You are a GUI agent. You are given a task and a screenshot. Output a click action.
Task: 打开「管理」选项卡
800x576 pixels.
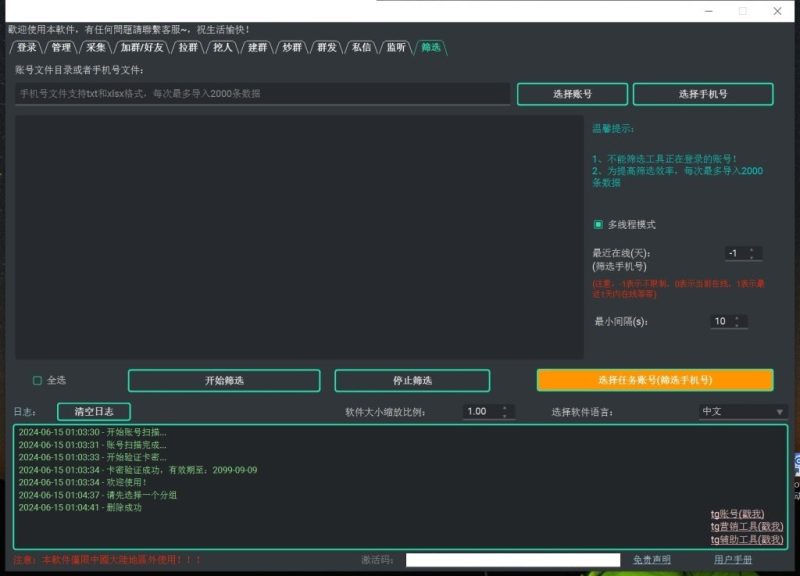coord(60,45)
